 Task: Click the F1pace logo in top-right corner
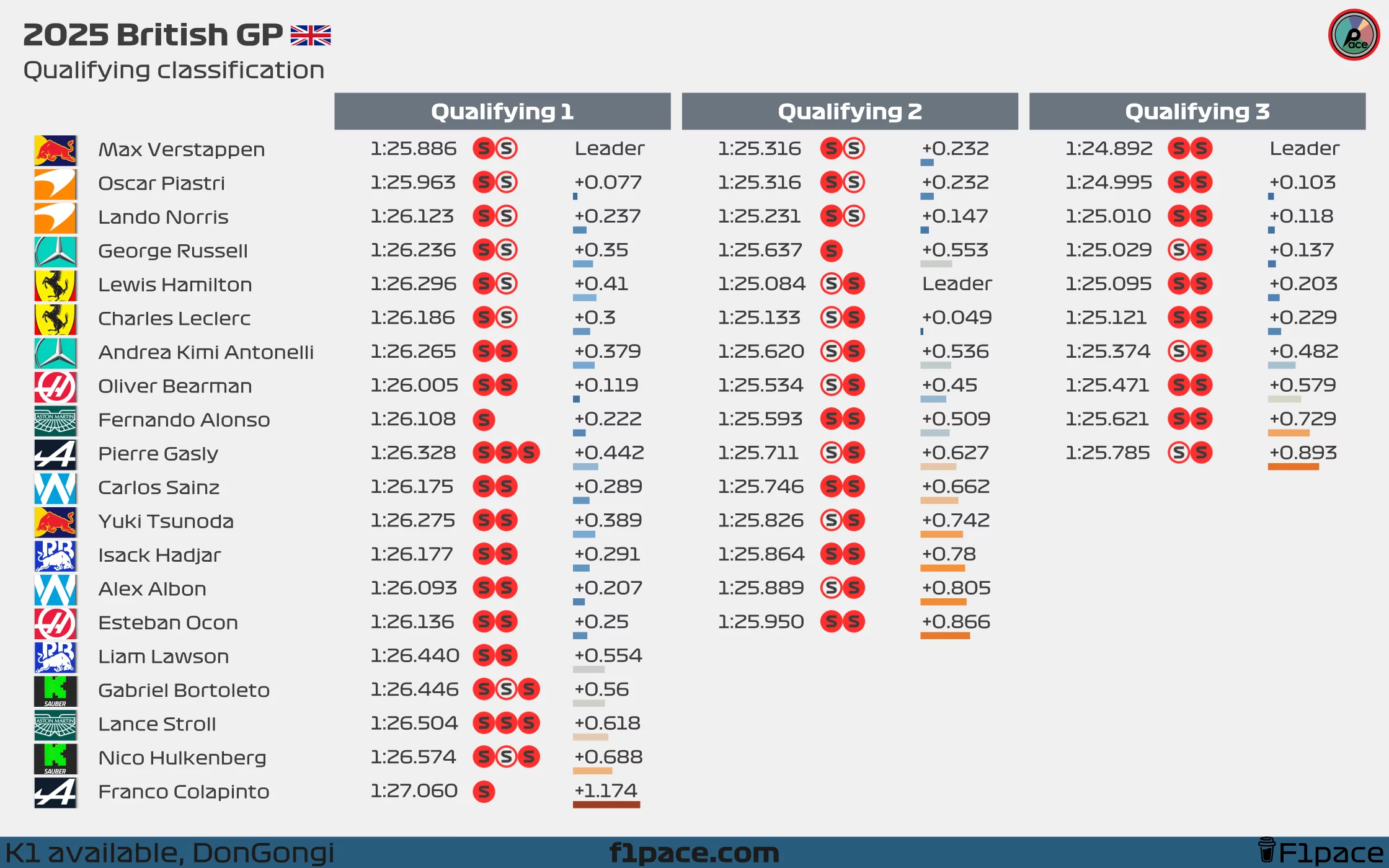[x=1354, y=35]
